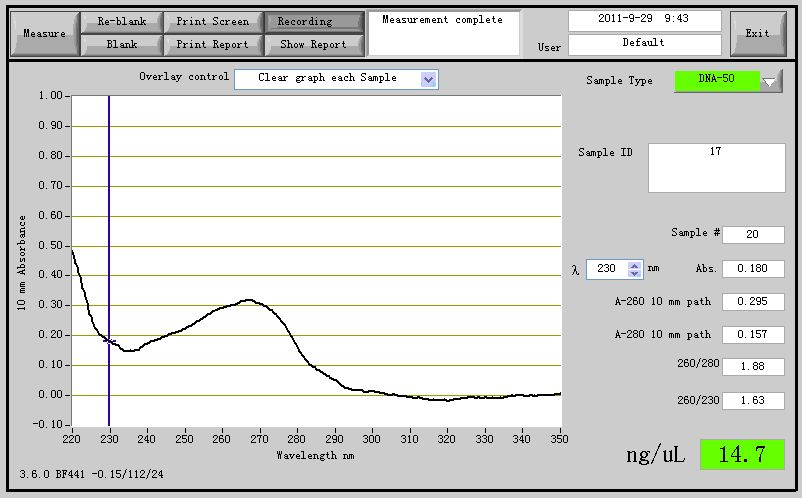Screen dimensions: 802x498
Task: Click the User Default field
Action: coord(644,44)
